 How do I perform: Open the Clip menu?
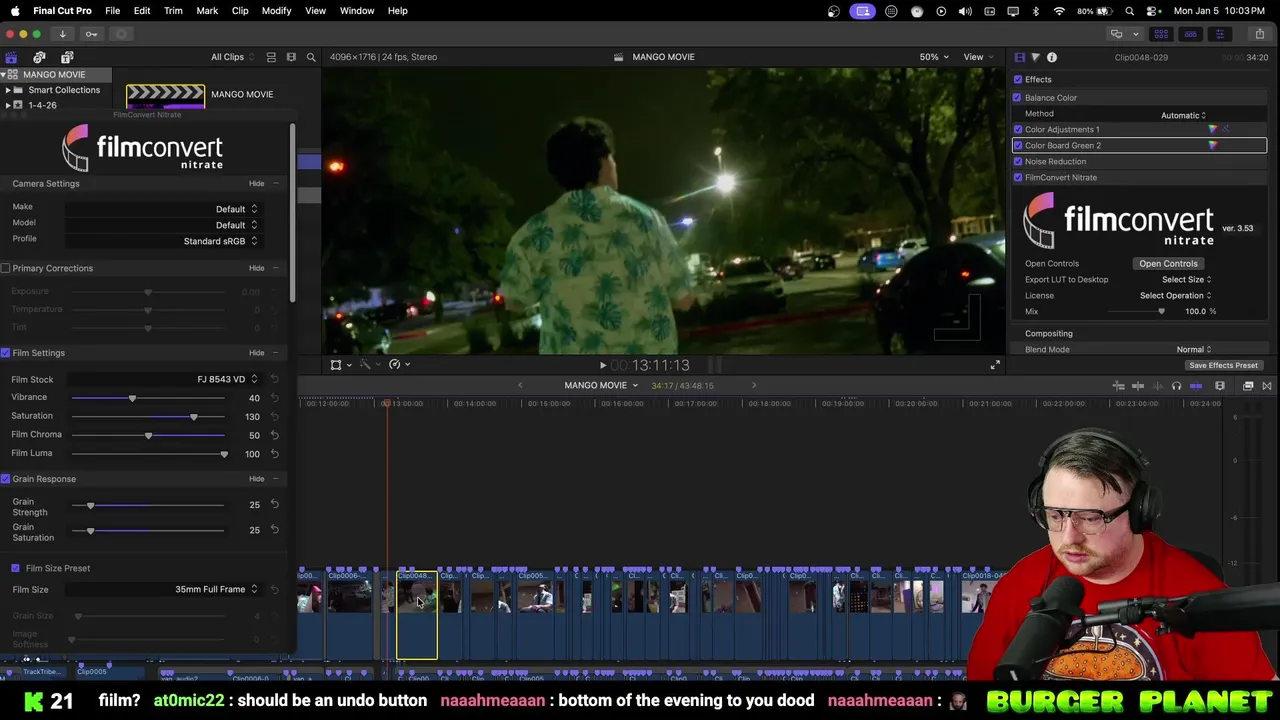(x=240, y=11)
